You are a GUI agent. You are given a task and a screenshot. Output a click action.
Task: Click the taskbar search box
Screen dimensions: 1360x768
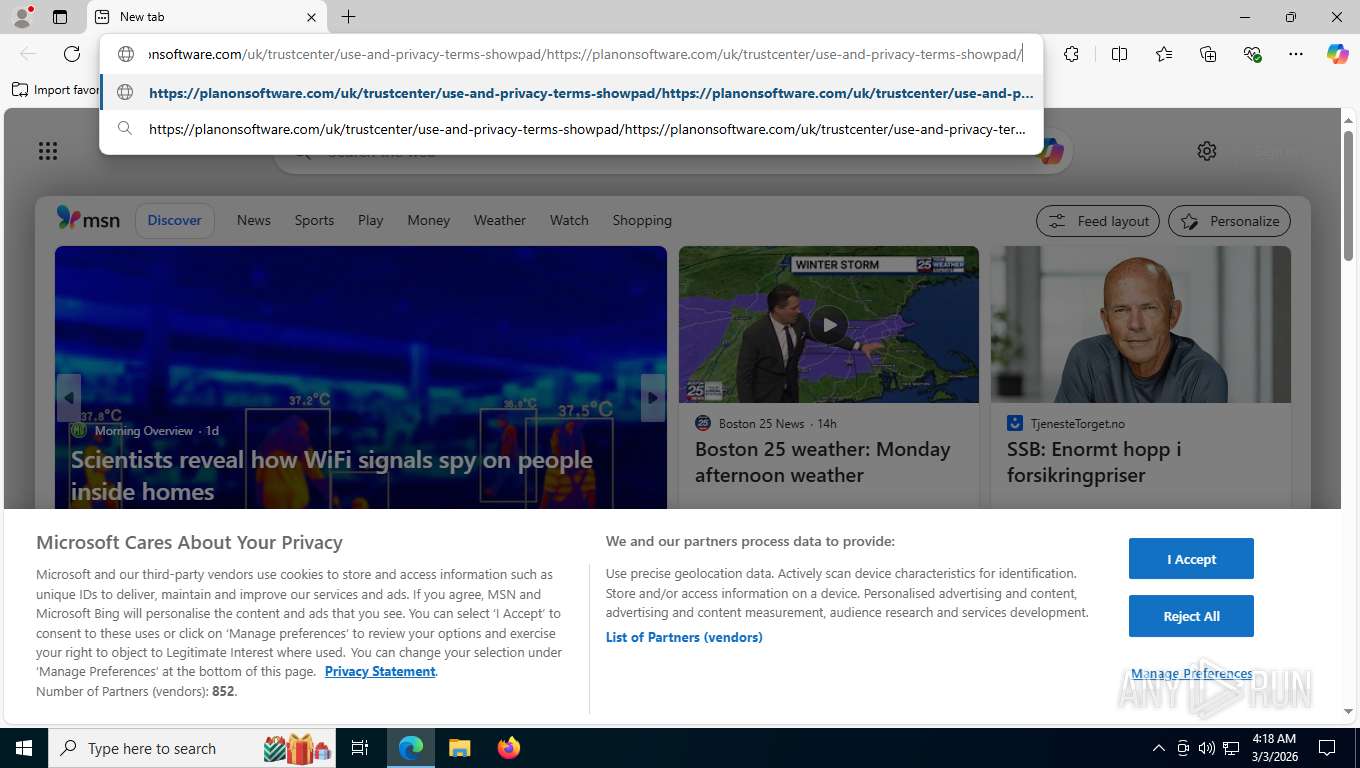point(194,748)
